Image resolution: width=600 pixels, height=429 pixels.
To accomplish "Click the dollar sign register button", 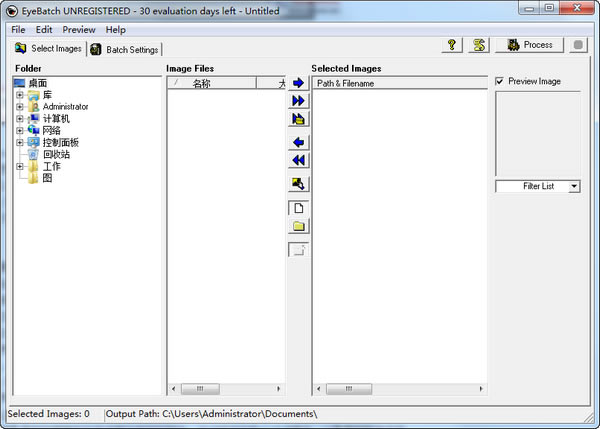I will [x=479, y=45].
